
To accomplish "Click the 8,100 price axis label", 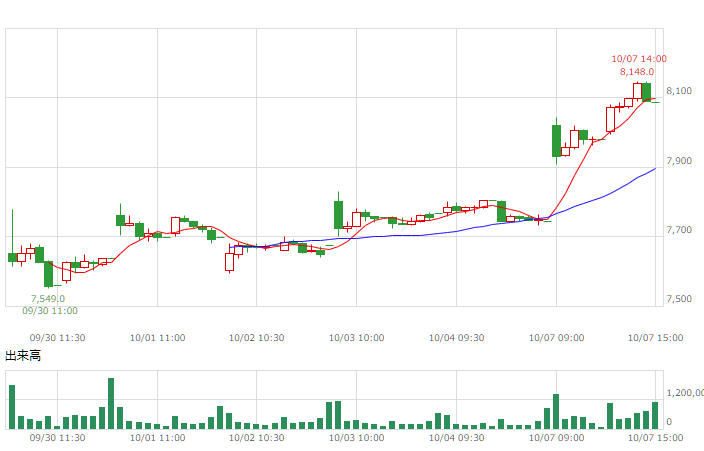I will 679,91.
